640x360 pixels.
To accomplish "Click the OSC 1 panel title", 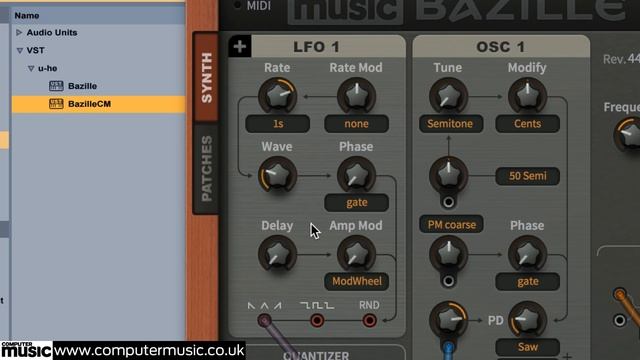I will click(x=500, y=47).
